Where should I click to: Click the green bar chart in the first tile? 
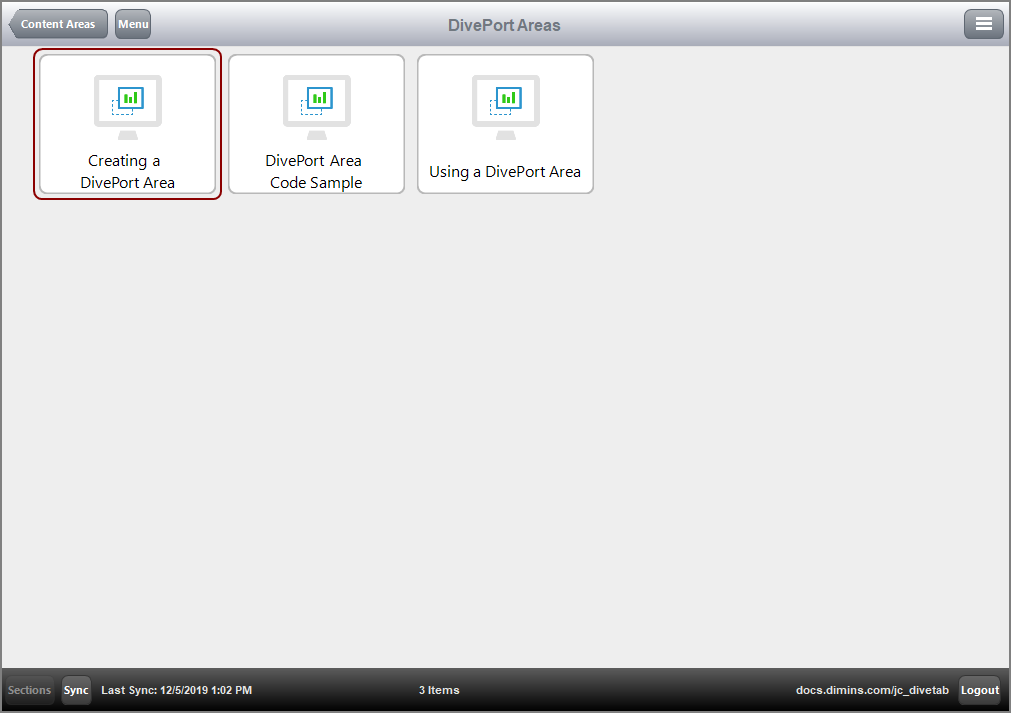click(131, 97)
